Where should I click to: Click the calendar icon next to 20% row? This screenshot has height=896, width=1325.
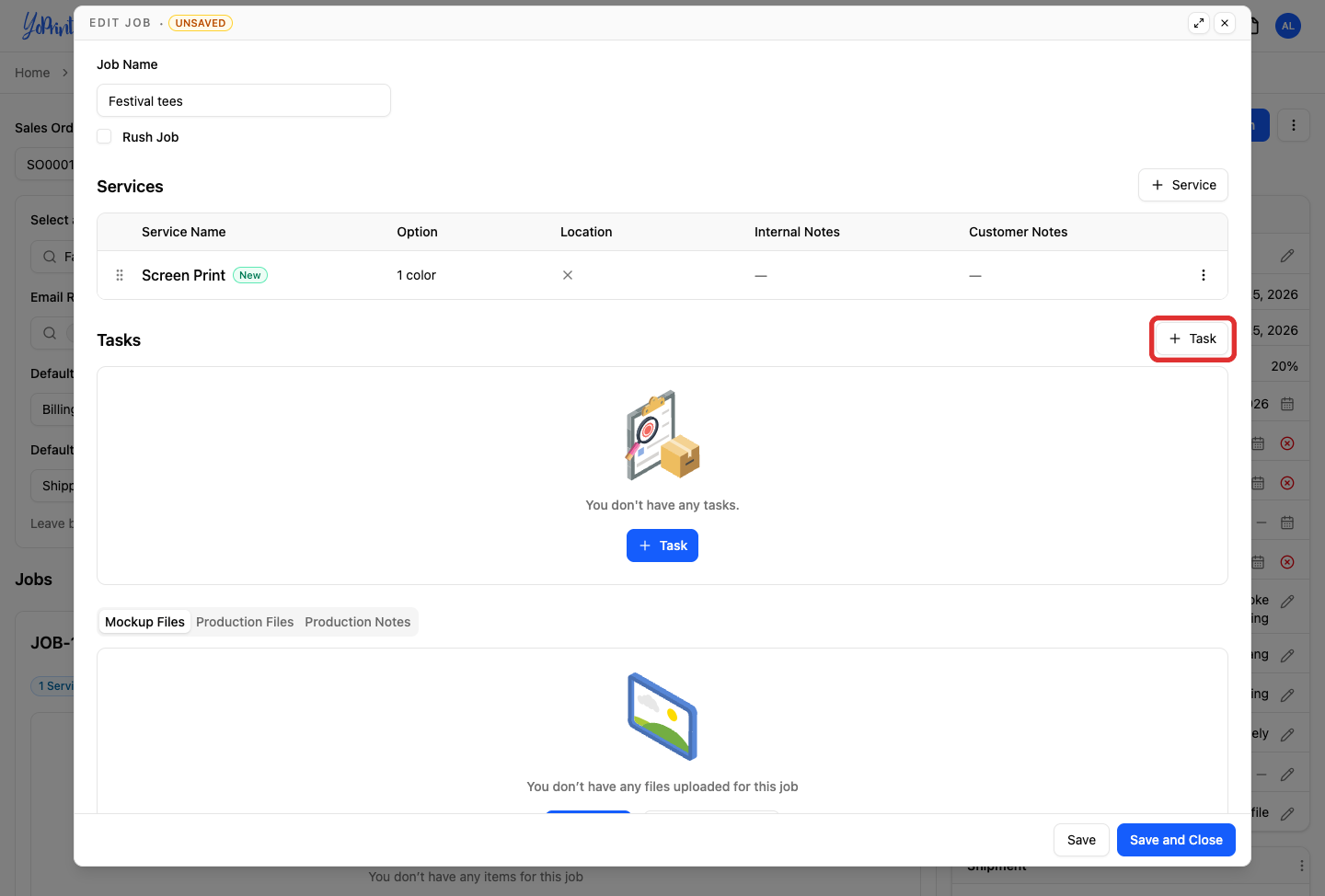click(x=1287, y=404)
